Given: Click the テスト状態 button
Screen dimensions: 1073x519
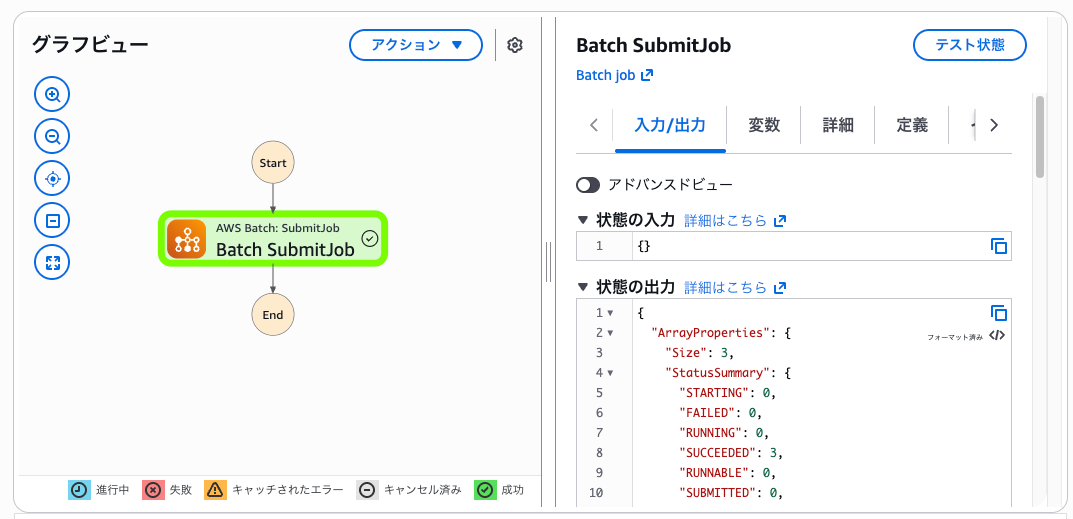Looking at the screenshot, I should (x=970, y=45).
